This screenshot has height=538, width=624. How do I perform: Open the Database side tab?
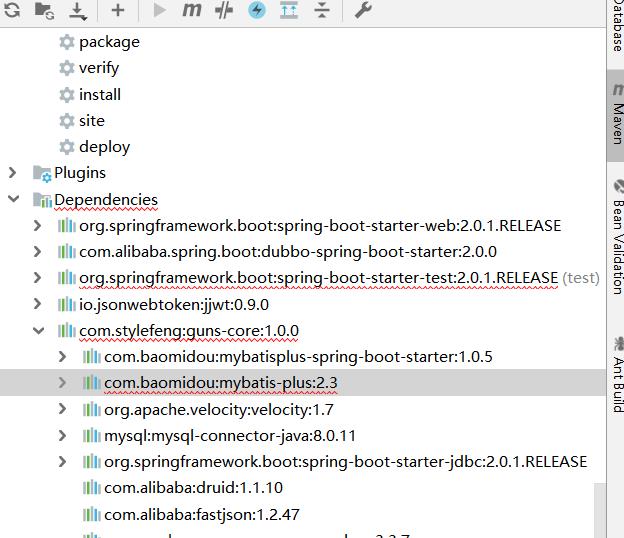(616, 28)
